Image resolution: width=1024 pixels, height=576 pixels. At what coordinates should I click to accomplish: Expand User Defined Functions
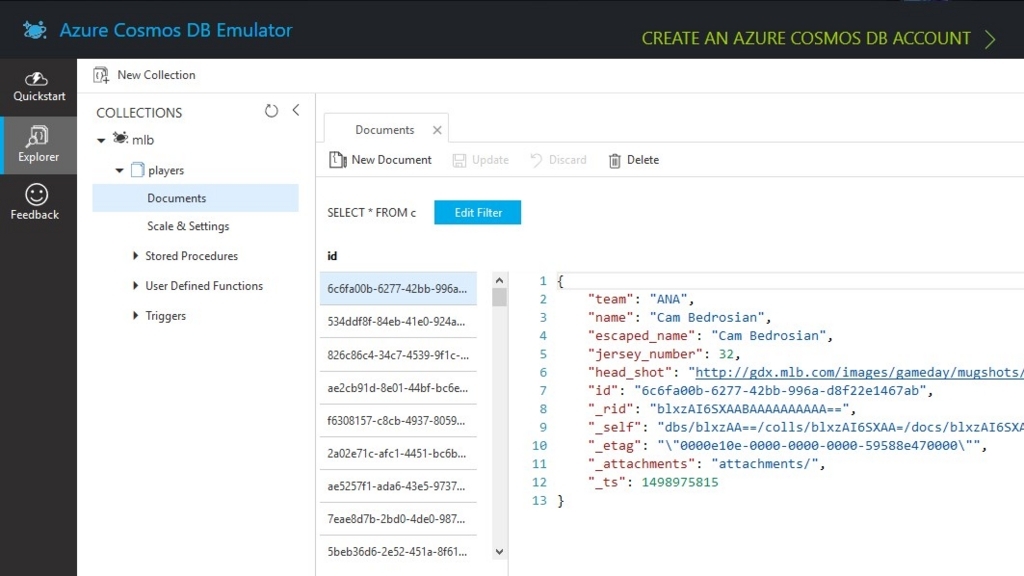[135, 285]
